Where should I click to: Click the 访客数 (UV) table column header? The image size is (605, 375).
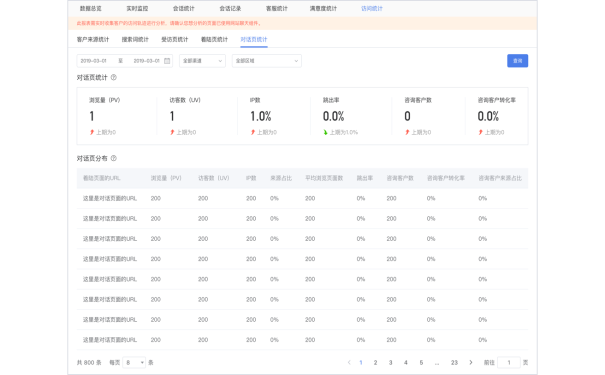(214, 178)
